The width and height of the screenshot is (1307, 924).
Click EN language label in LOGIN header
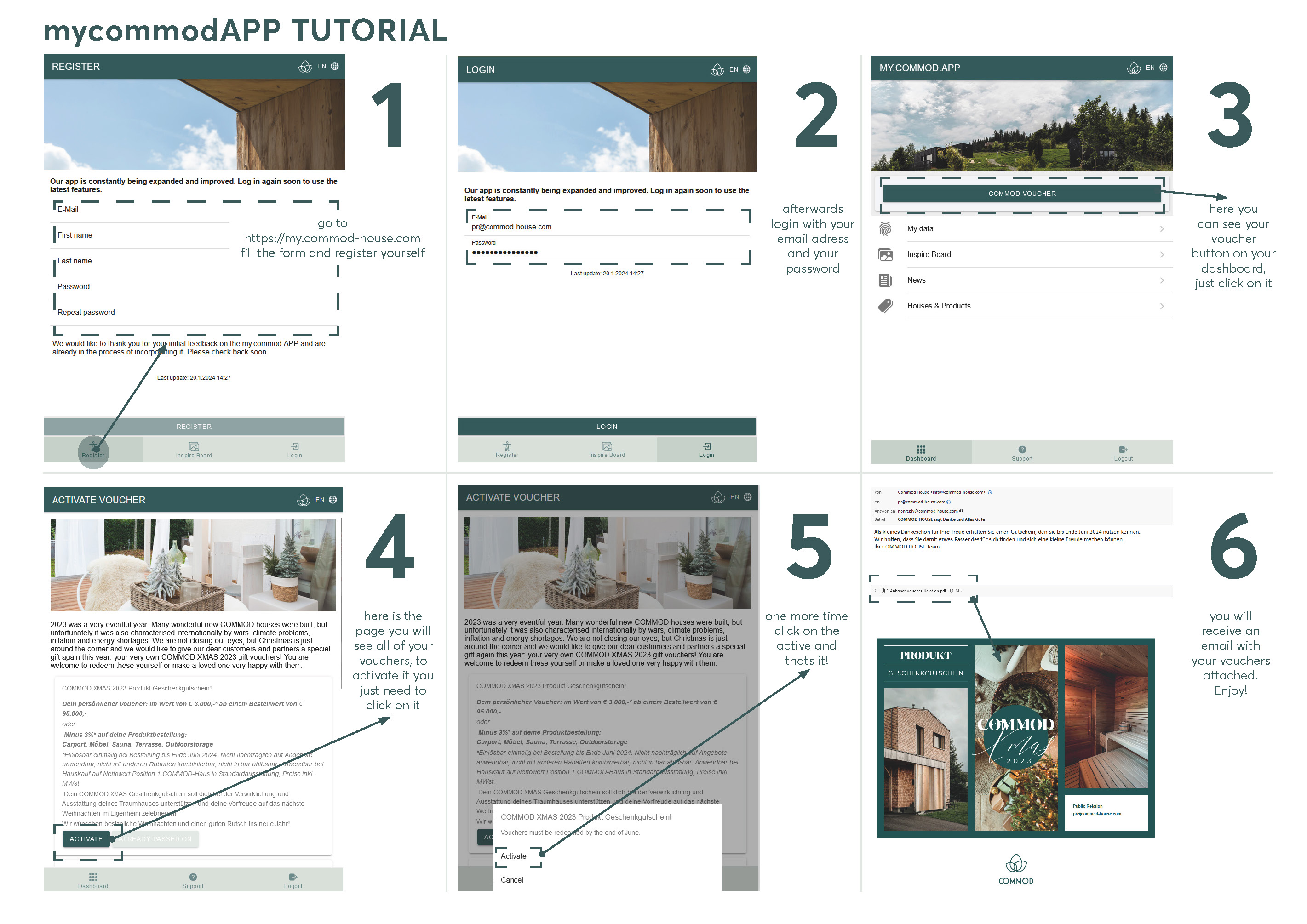[x=734, y=69]
